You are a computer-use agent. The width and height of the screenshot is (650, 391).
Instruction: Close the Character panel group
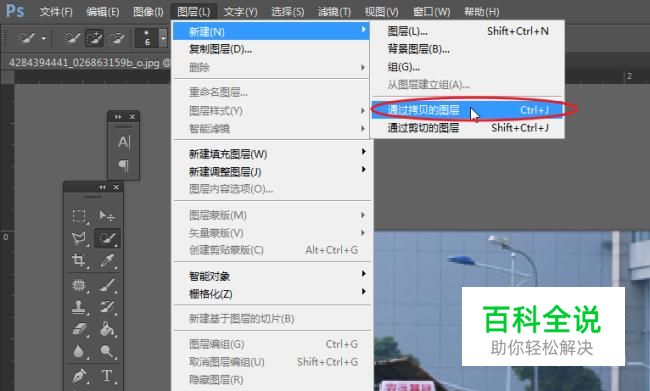pyautogui.click(x=132, y=117)
